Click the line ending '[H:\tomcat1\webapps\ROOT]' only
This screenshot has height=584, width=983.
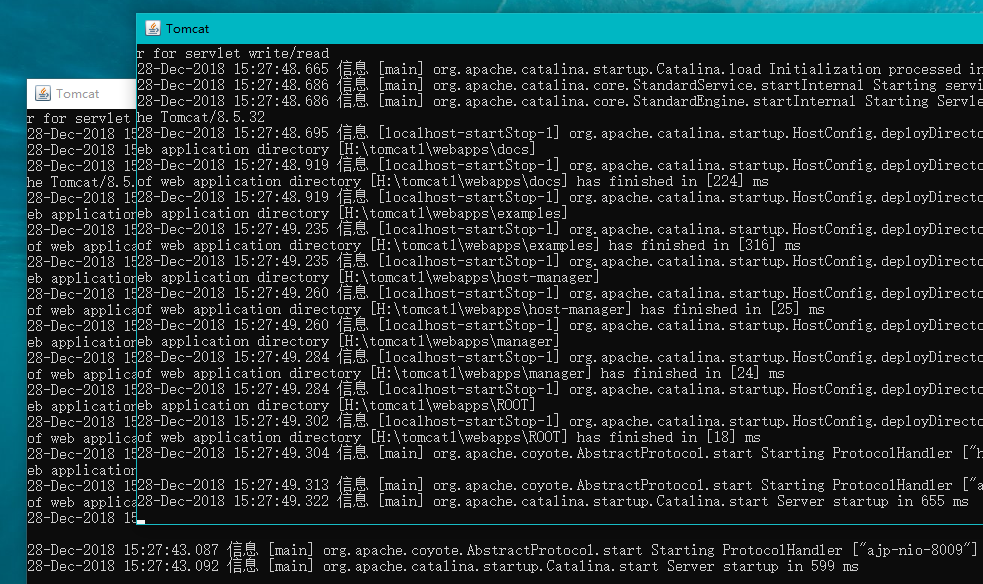[337, 405]
